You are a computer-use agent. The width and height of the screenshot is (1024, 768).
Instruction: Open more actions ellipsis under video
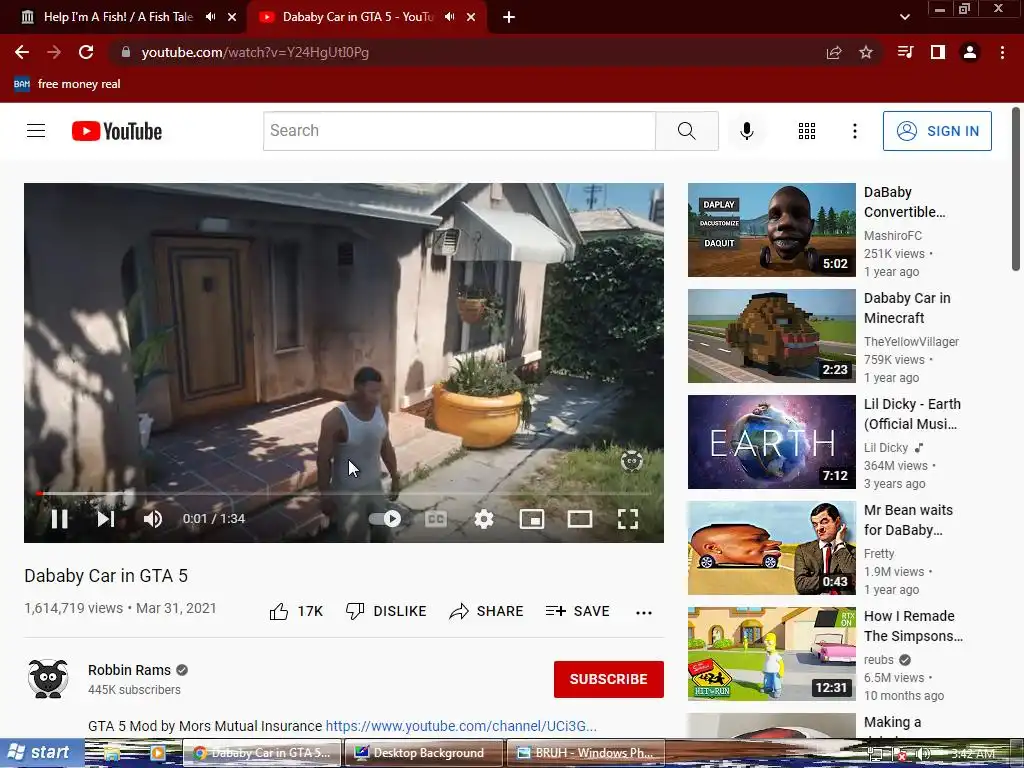click(x=644, y=613)
